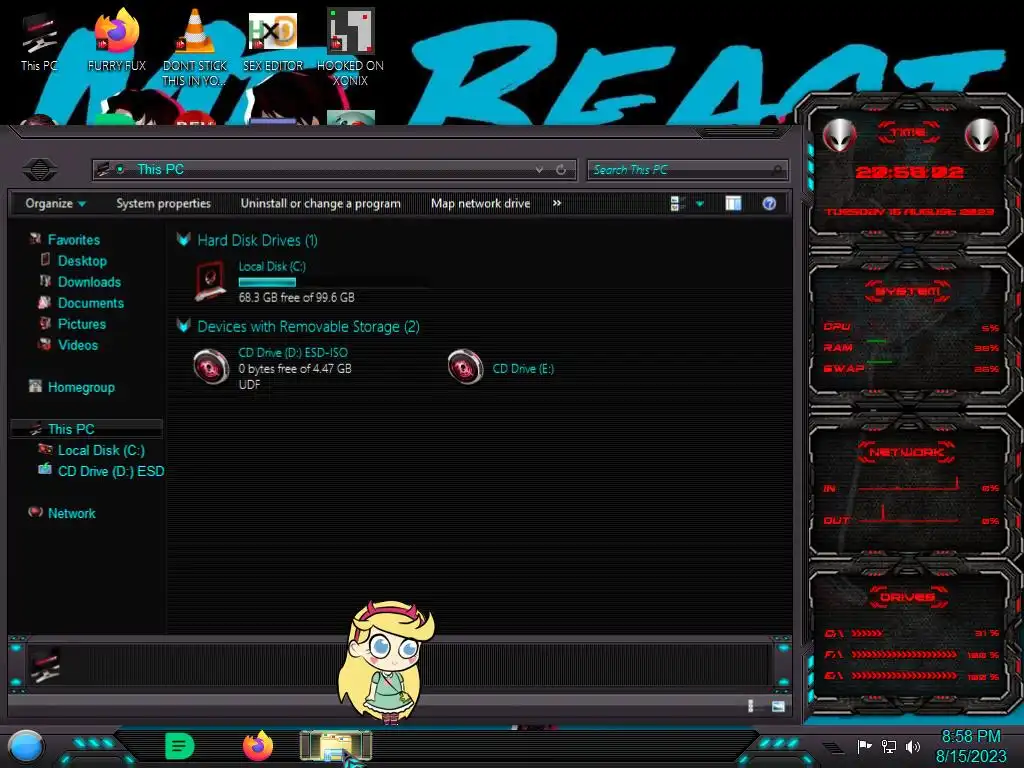Viewport: 1024px width, 768px height.
Task: Click the Search This PC field
Action: (688, 170)
